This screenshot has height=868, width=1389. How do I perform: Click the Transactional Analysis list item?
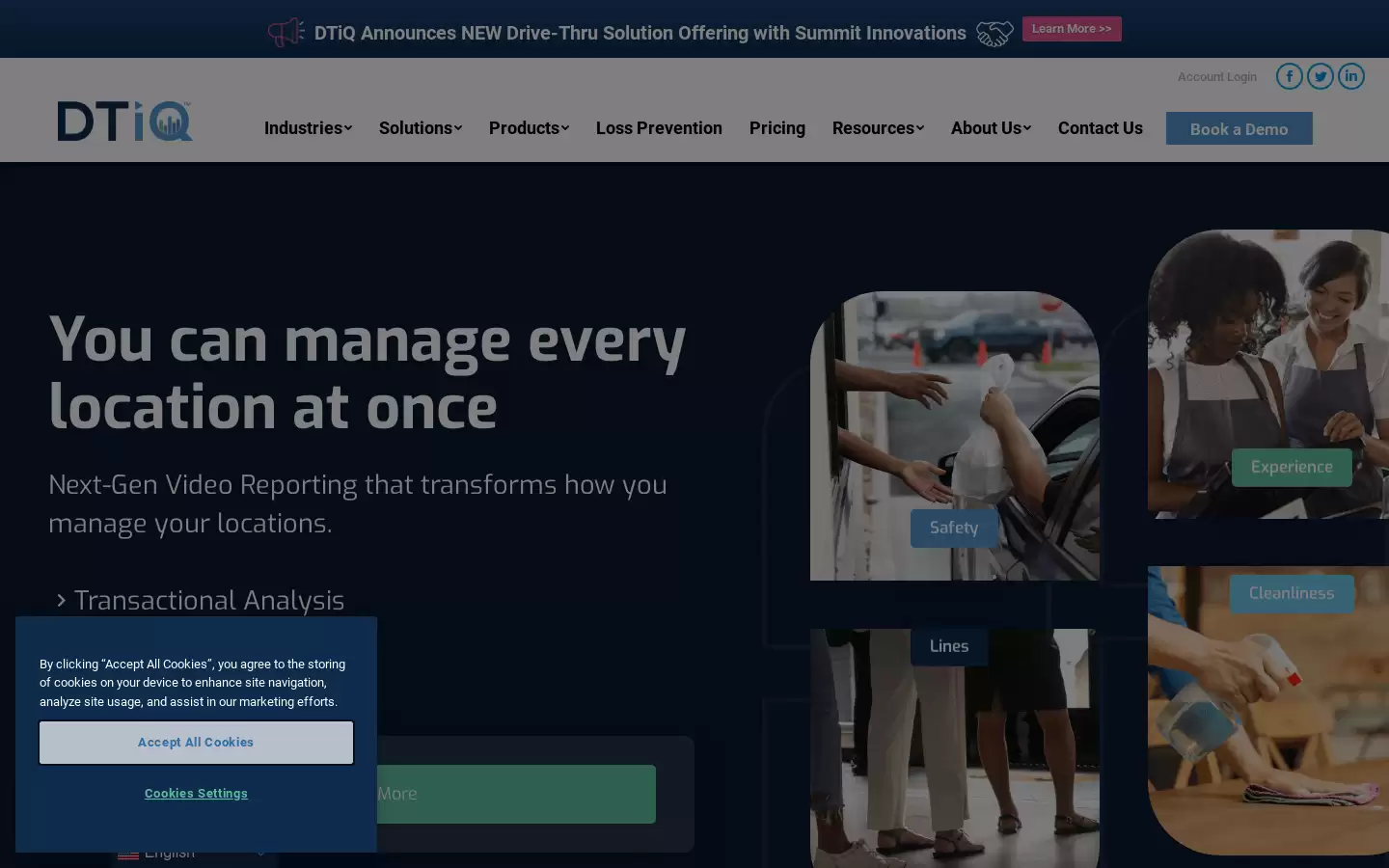tap(200, 601)
